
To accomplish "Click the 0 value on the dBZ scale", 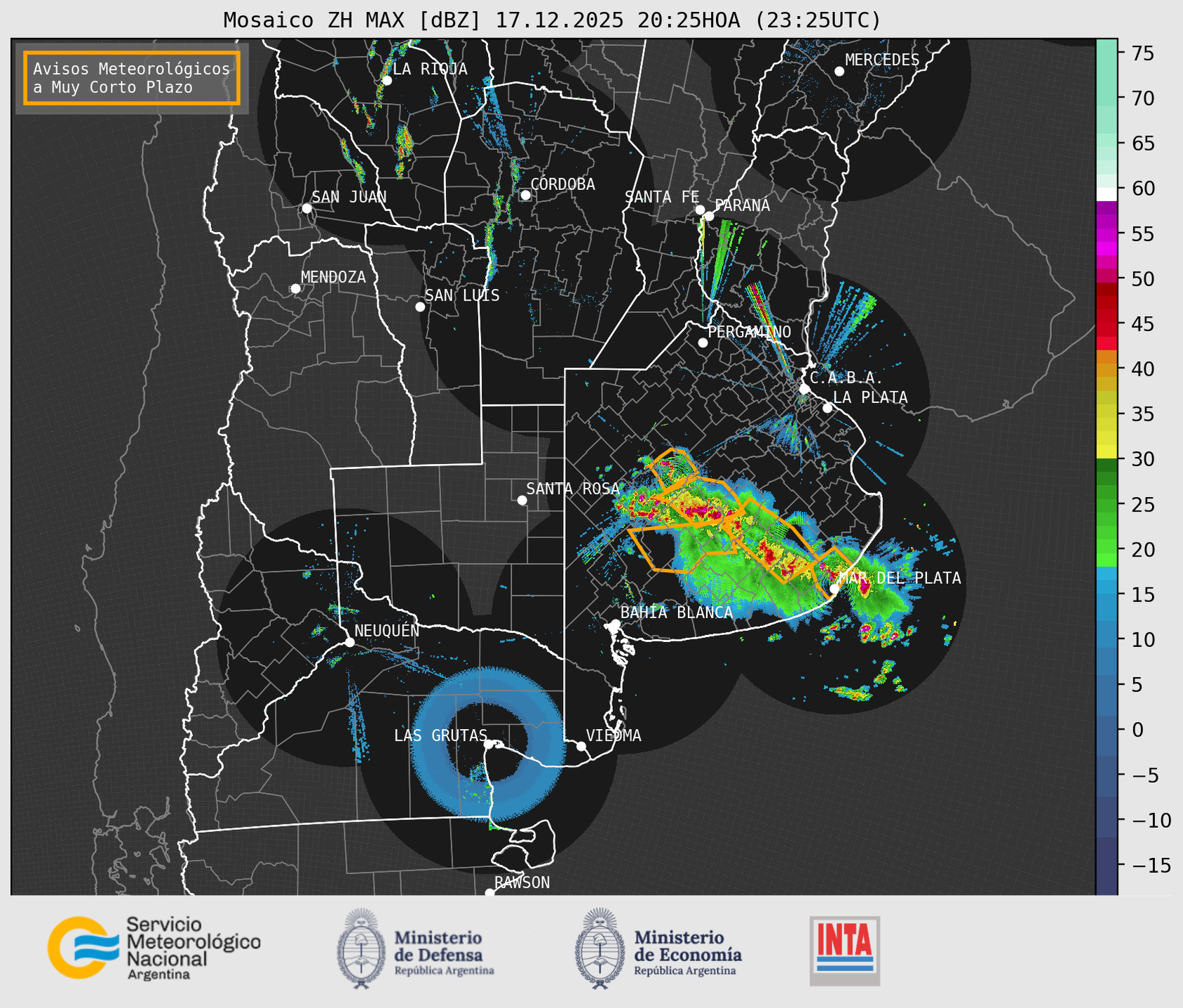I will (x=1137, y=730).
